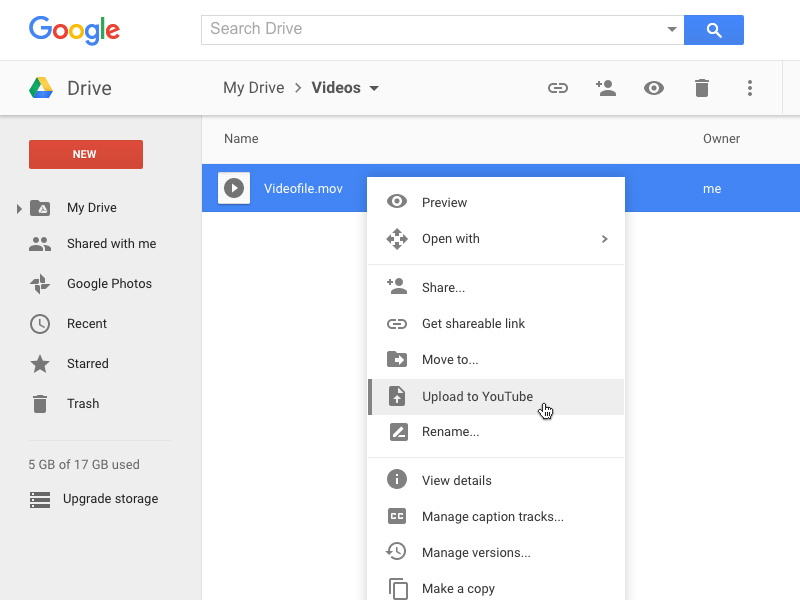Screen dimensions: 800x600
Task: Open the Videos folder dropdown arrow
Action: 374,88
